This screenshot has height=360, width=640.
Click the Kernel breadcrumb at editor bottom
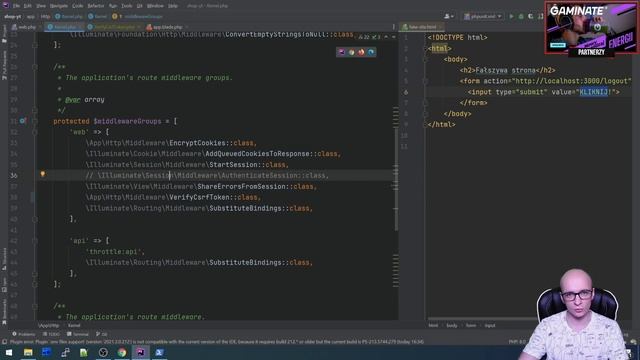point(74,326)
